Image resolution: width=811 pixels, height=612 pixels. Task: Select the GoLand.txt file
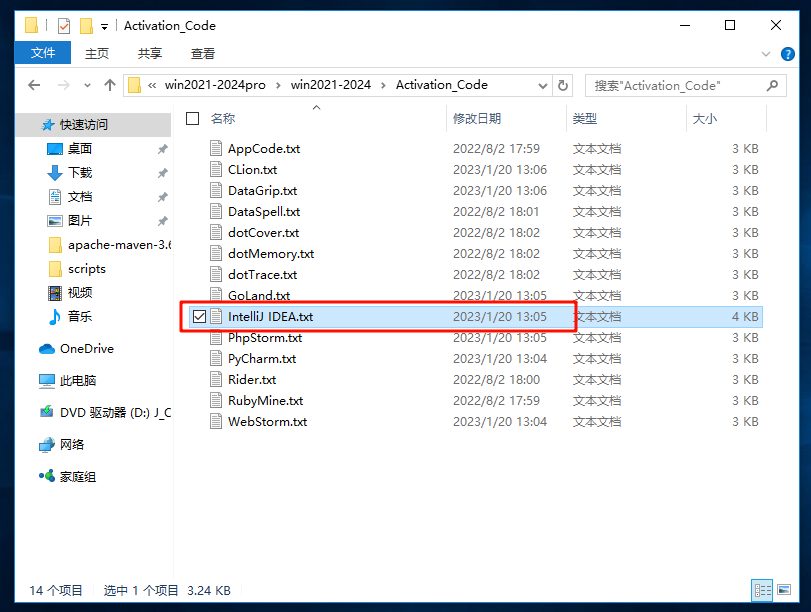point(259,296)
